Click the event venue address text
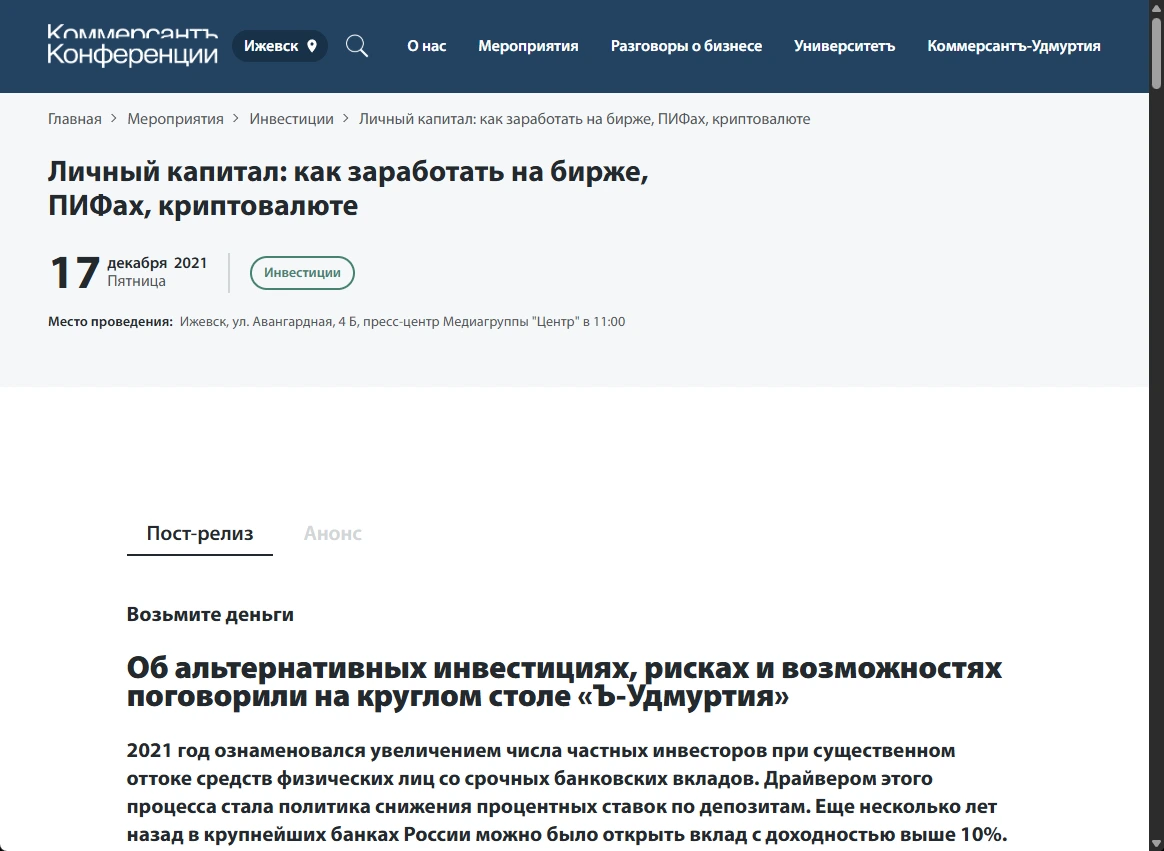This screenshot has width=1164, height=851. (402, 322)
